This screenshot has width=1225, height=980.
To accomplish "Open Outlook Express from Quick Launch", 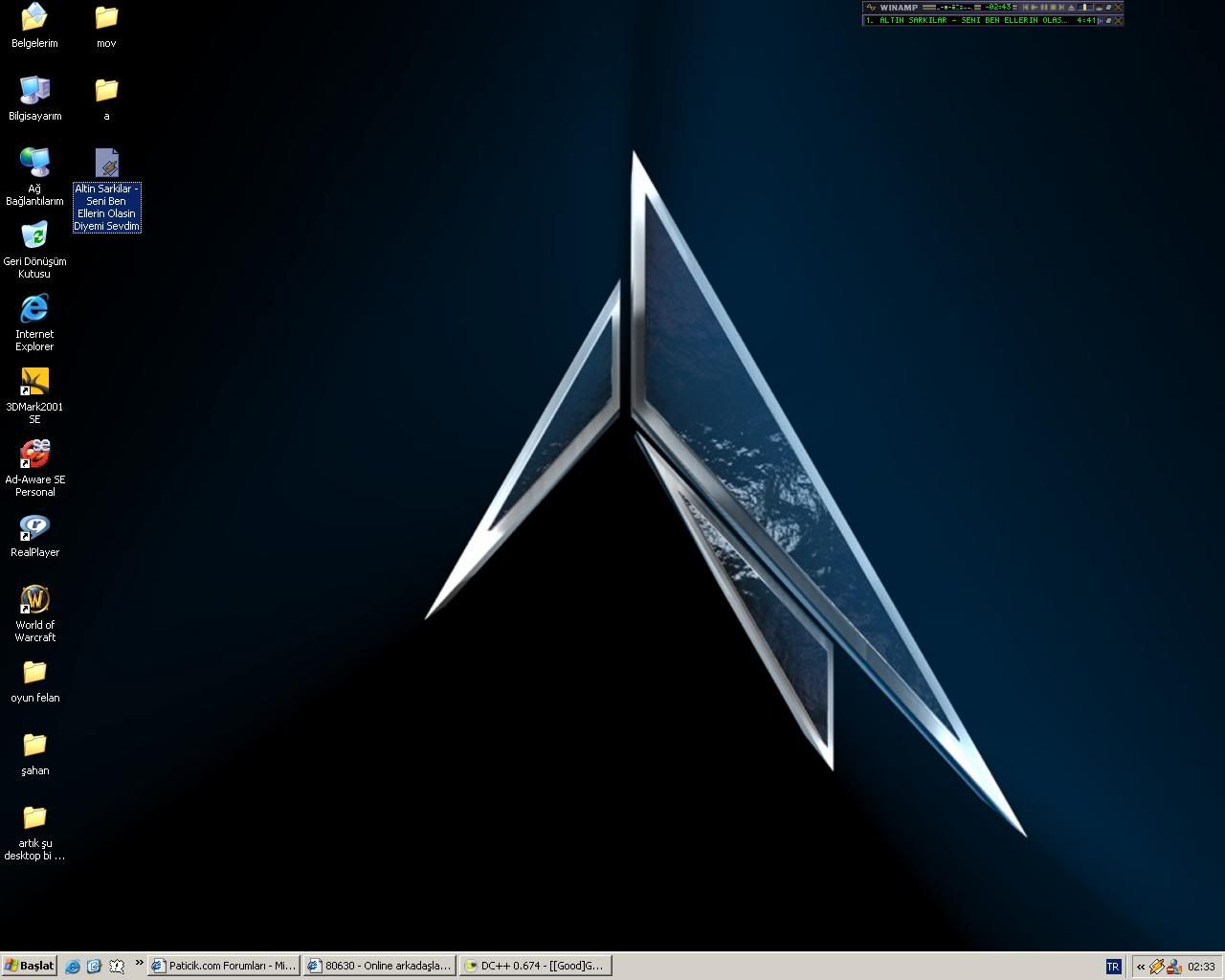I will (x=94, y=967).
